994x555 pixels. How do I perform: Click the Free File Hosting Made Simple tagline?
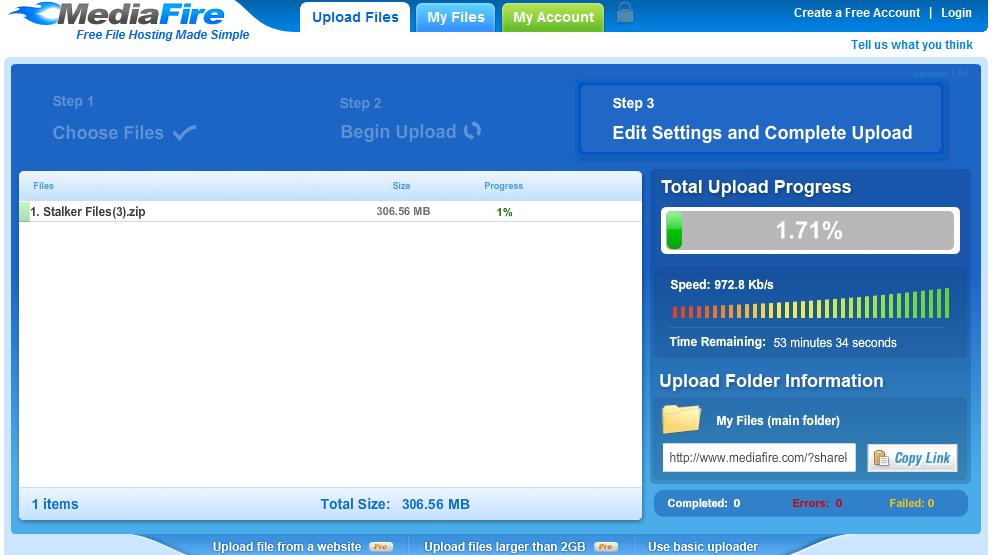pos(163,35)
